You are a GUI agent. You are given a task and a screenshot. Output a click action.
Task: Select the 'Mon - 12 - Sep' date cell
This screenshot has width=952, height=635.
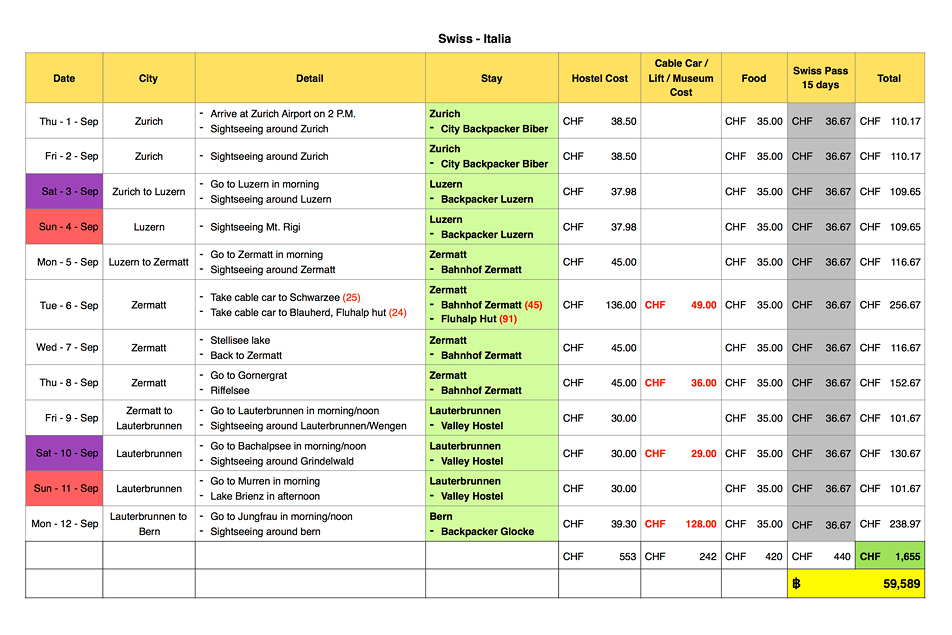click(64, 523)
